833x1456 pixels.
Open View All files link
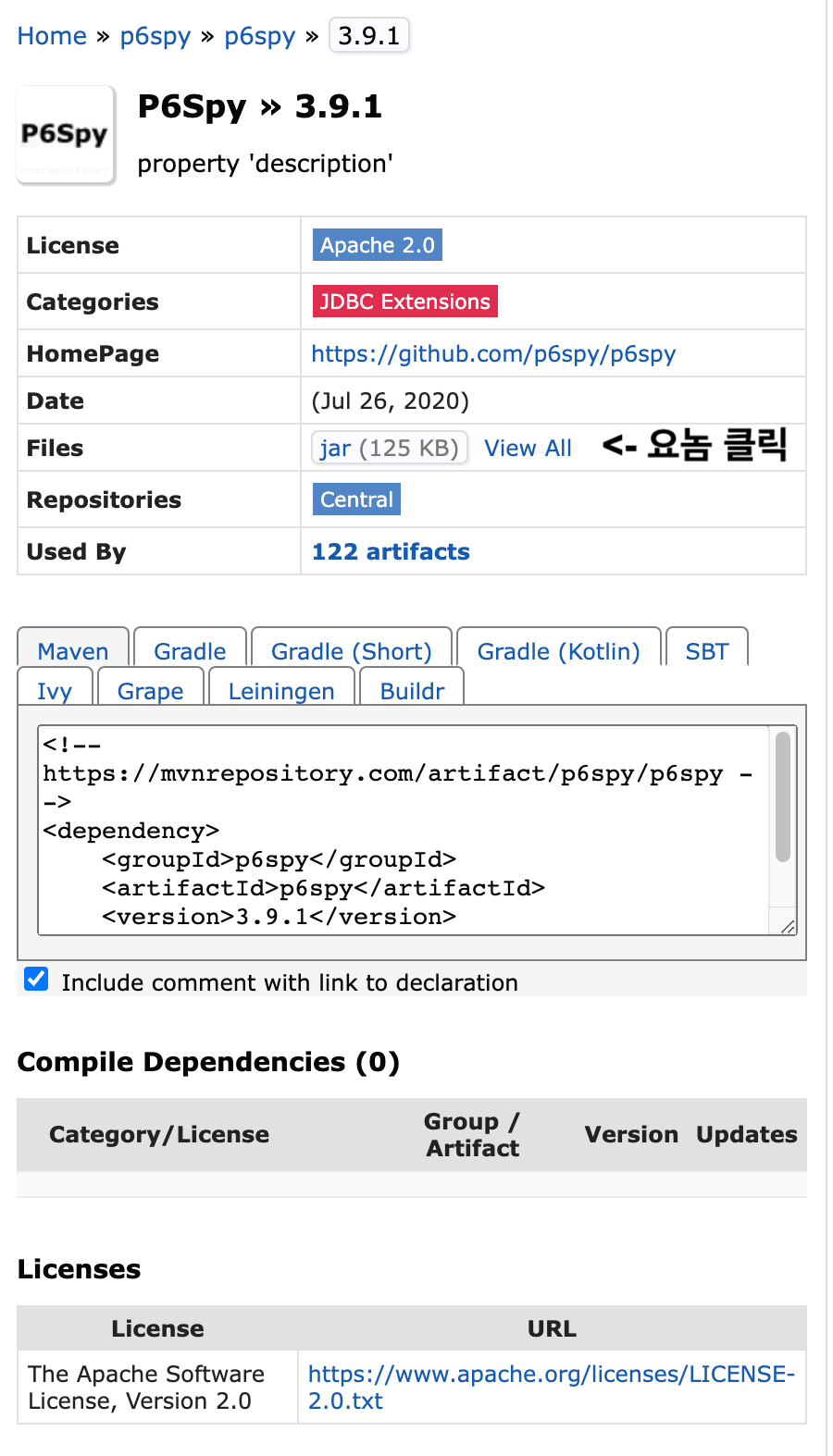528,448
